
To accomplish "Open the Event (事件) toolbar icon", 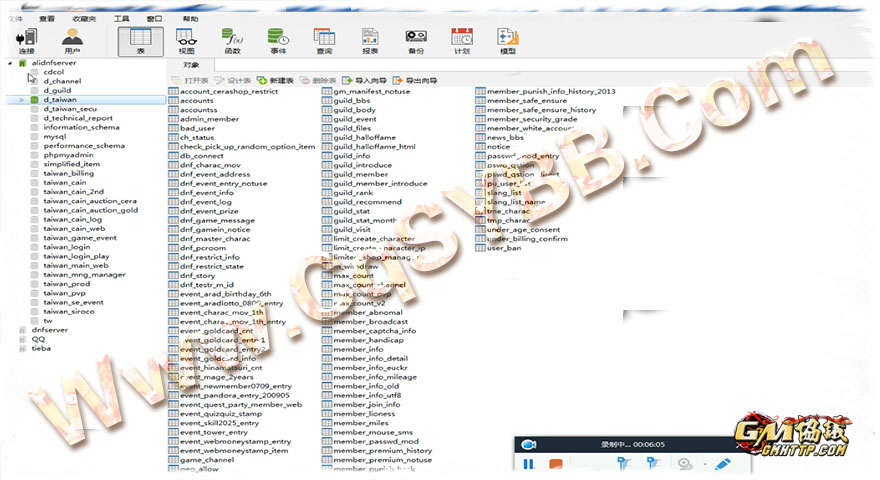I will pos(278,41).
